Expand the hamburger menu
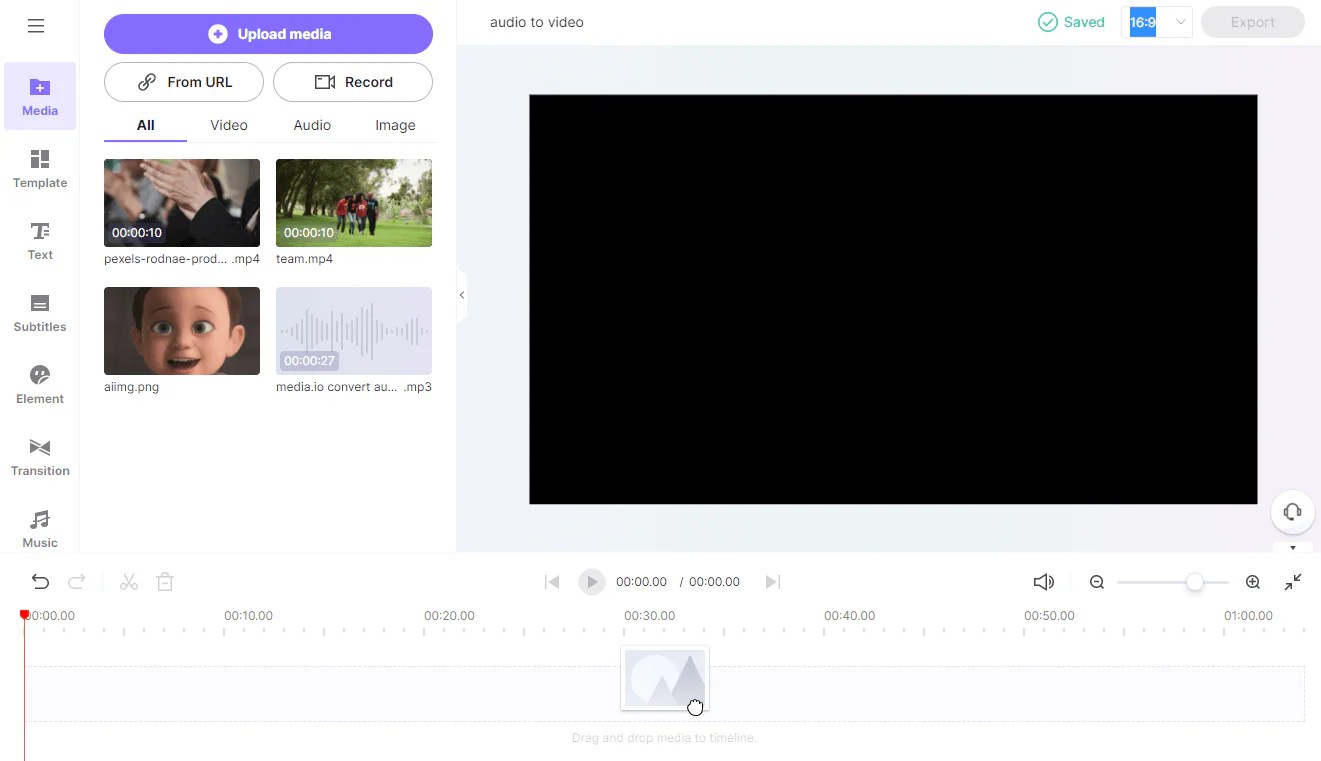1321x761 pixels. [37, 26]
